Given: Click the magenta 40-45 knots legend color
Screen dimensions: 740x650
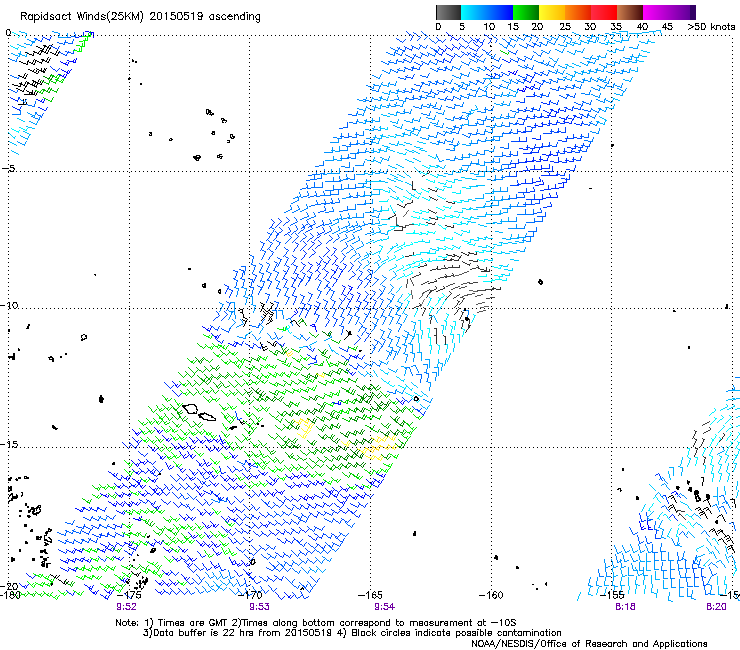Looking at the screenshot, I should pos(656,12).
